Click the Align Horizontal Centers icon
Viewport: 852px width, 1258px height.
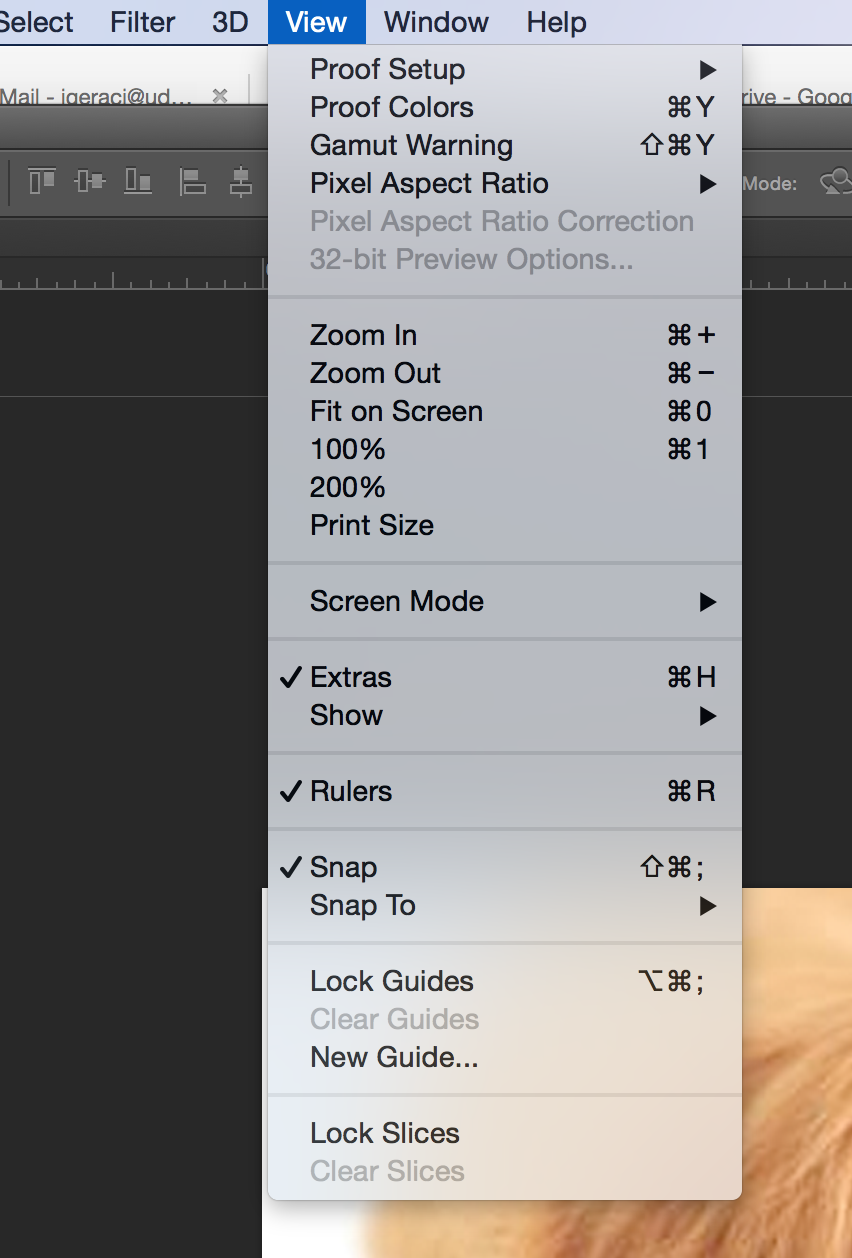240,181
